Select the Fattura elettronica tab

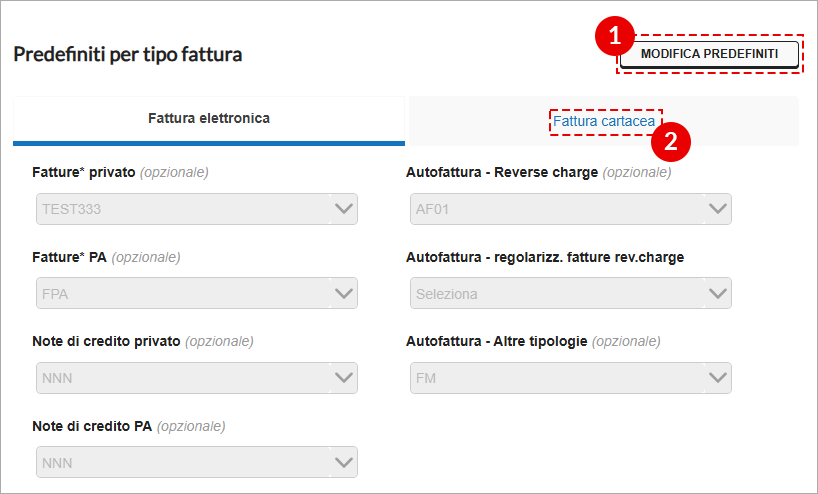[209, 119]
